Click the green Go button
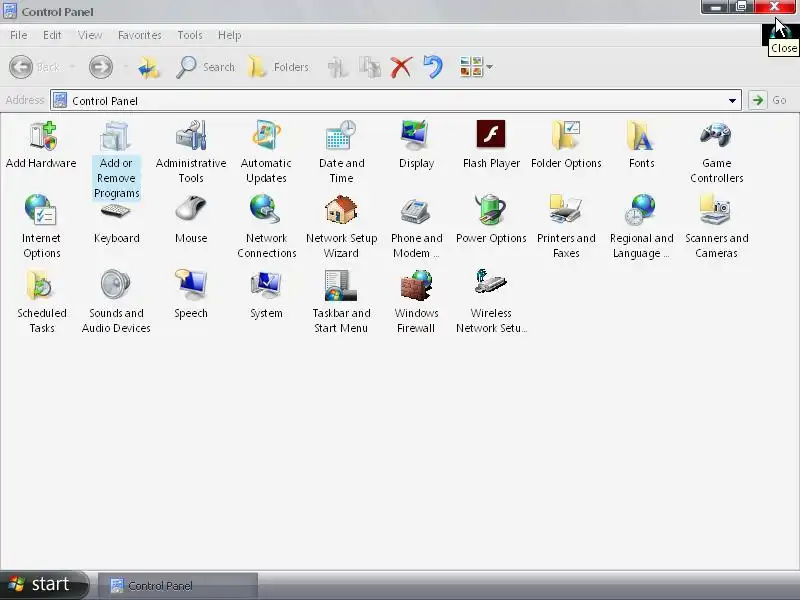The width and height of the screenshot is (800, 600). pos(758,100)
